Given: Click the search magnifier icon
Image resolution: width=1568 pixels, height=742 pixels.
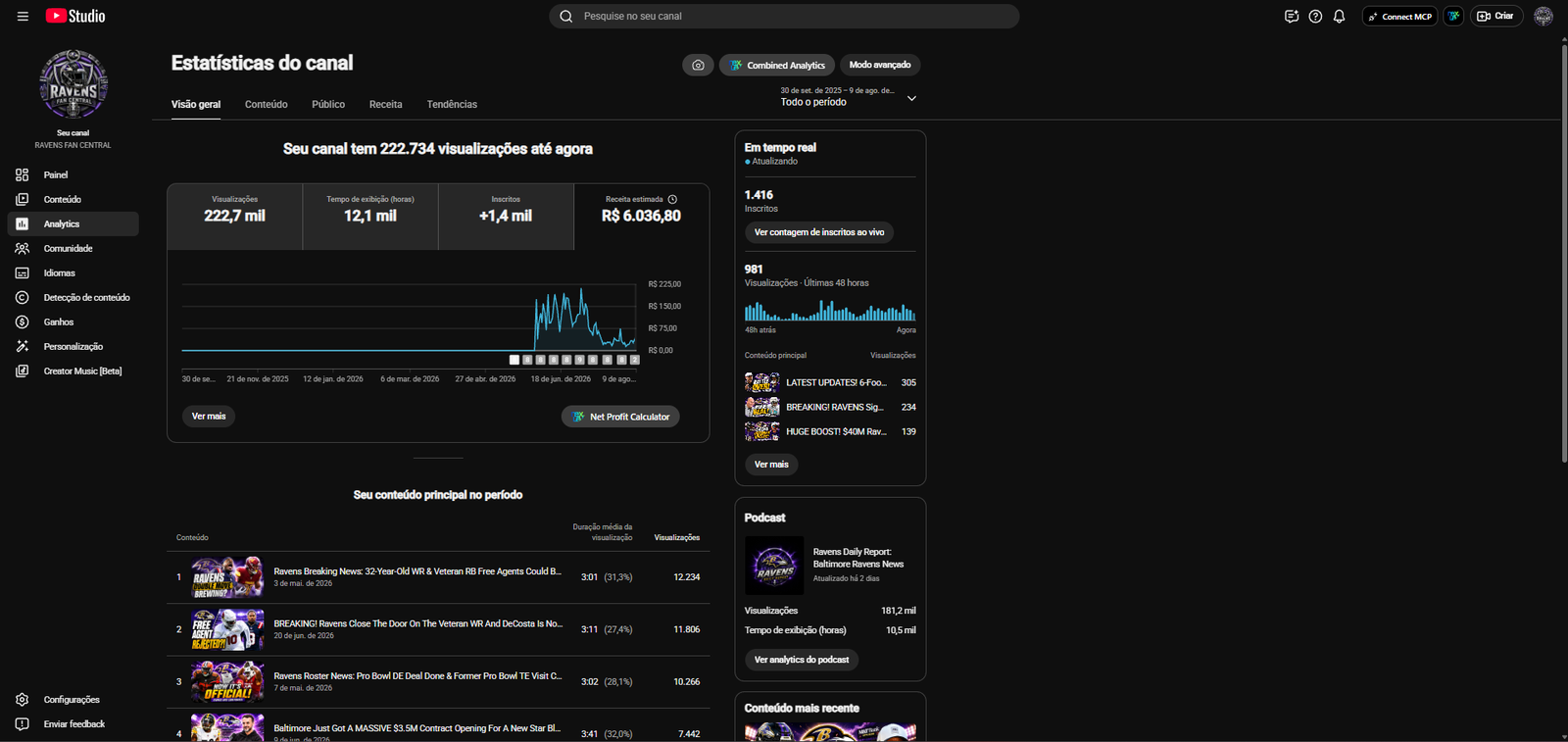Looking at the screenshot, I should [x=566, y=17].
